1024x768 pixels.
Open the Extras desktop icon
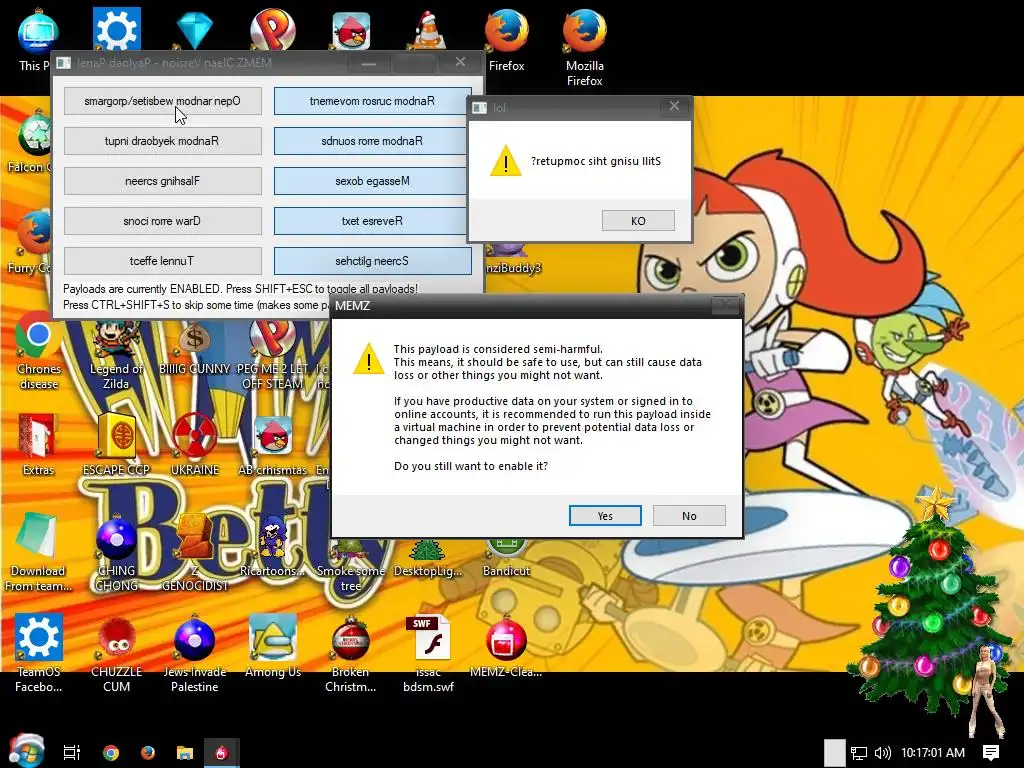[x=39, y=444]
